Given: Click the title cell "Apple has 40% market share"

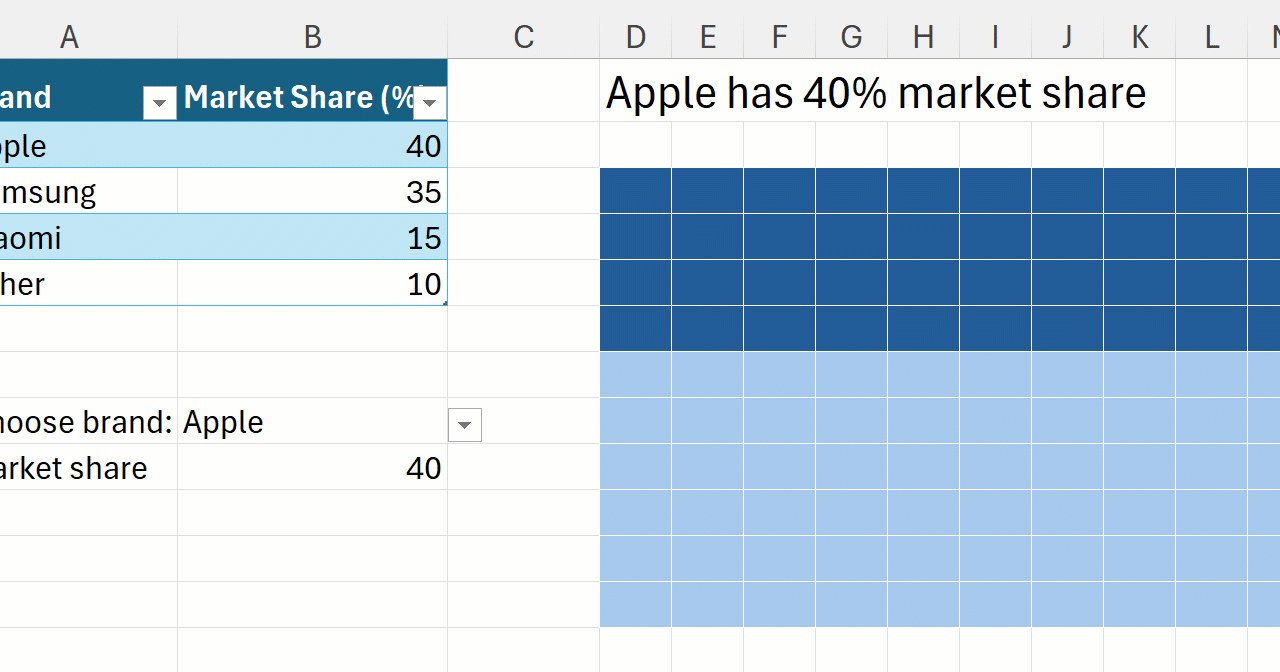Looking at the screenshot, I should [875, 93].
